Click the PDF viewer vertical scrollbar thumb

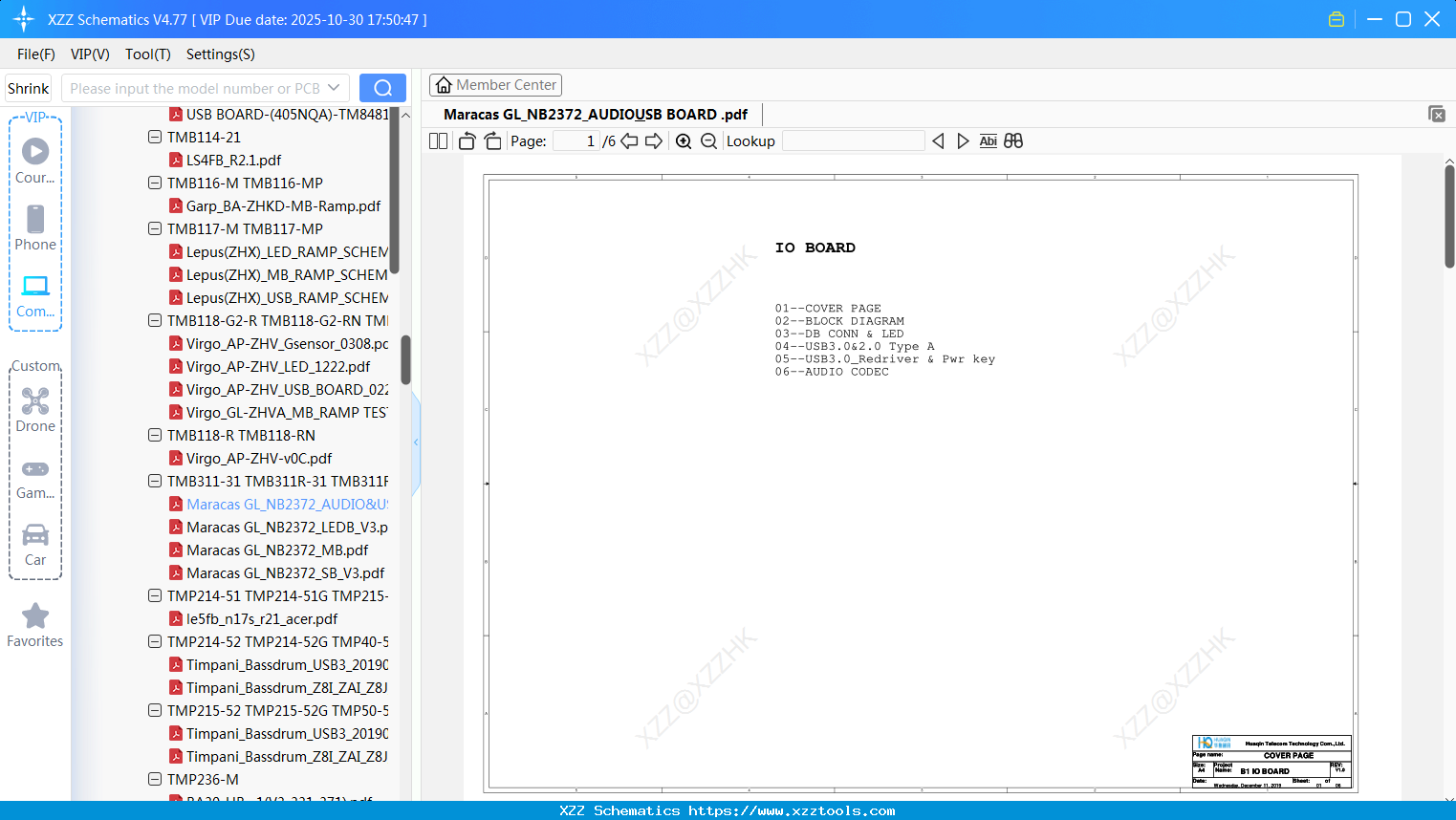1449,217
